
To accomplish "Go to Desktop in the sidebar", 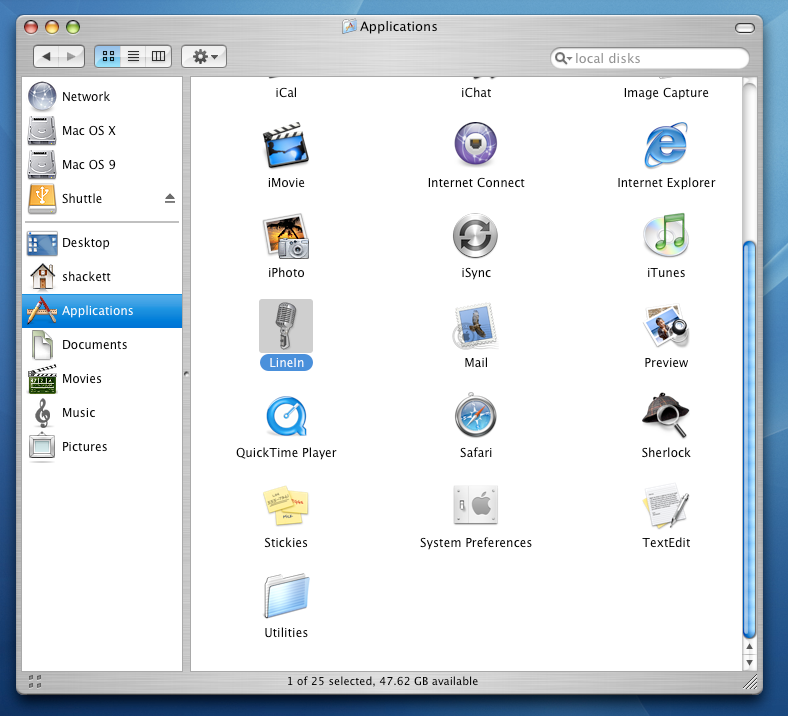I will [102, 243].
